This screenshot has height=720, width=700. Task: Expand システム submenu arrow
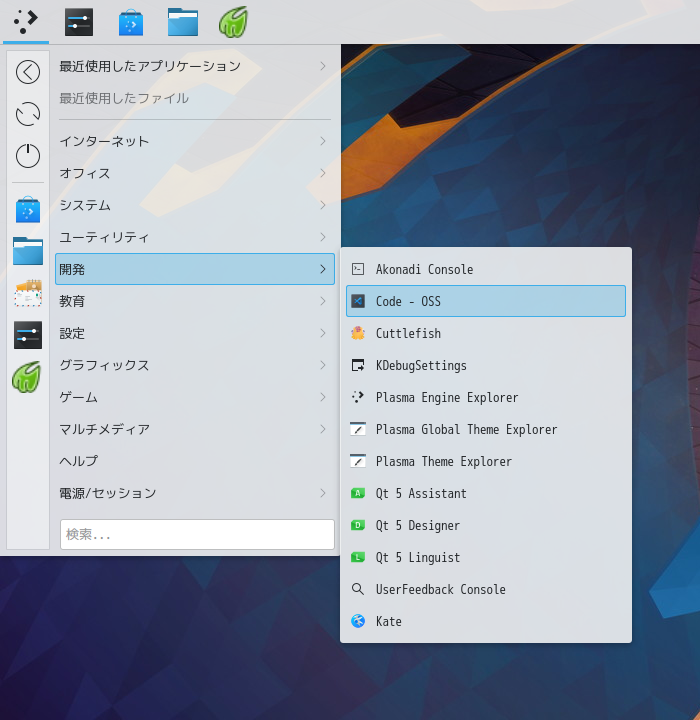(x=323, y=205)
